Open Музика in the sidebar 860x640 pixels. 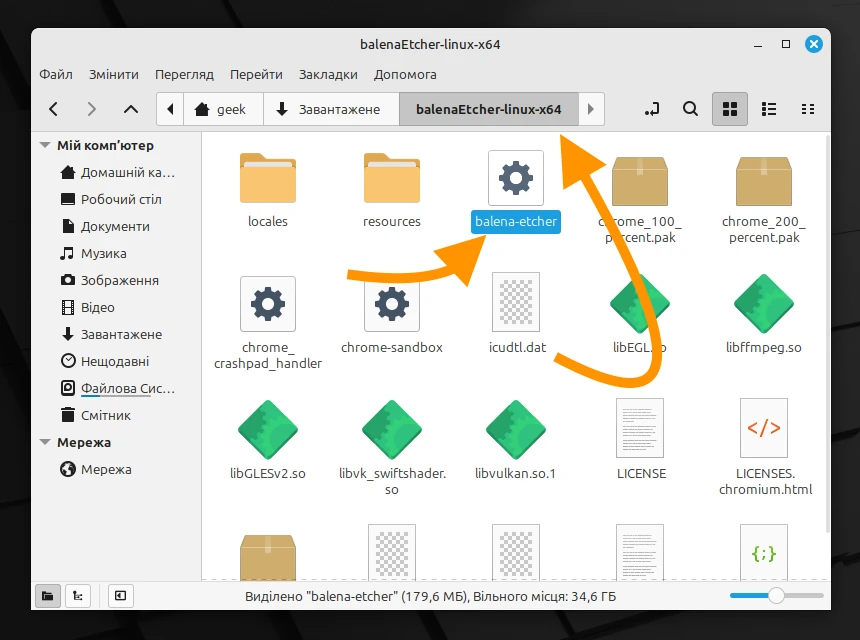(x=93, y=253)
